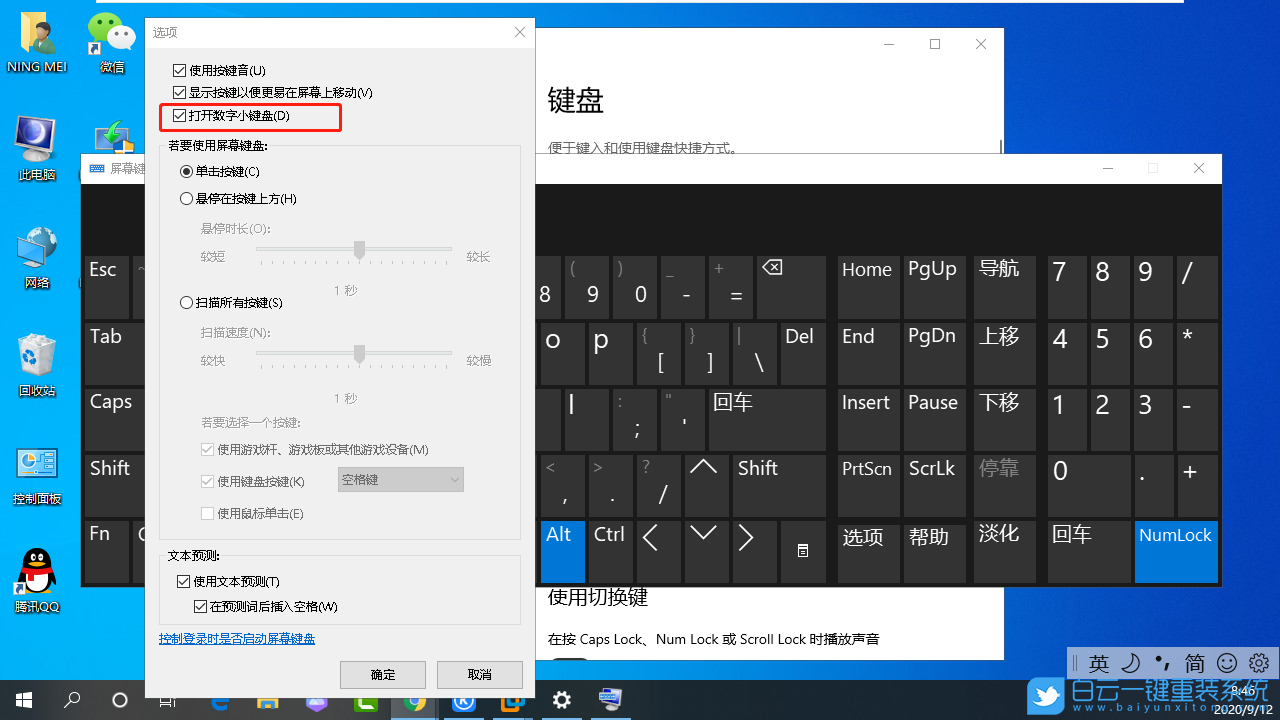Open the Start menu
Image resolution: width=1280 pixels, height=720 pixels.
tap(22, 700)
